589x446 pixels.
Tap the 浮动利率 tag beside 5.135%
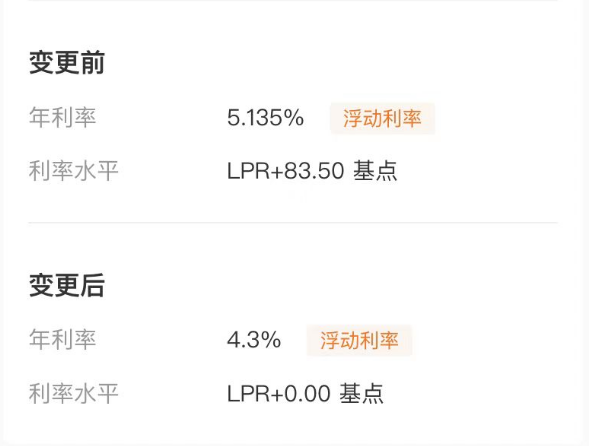coord(382,118)
